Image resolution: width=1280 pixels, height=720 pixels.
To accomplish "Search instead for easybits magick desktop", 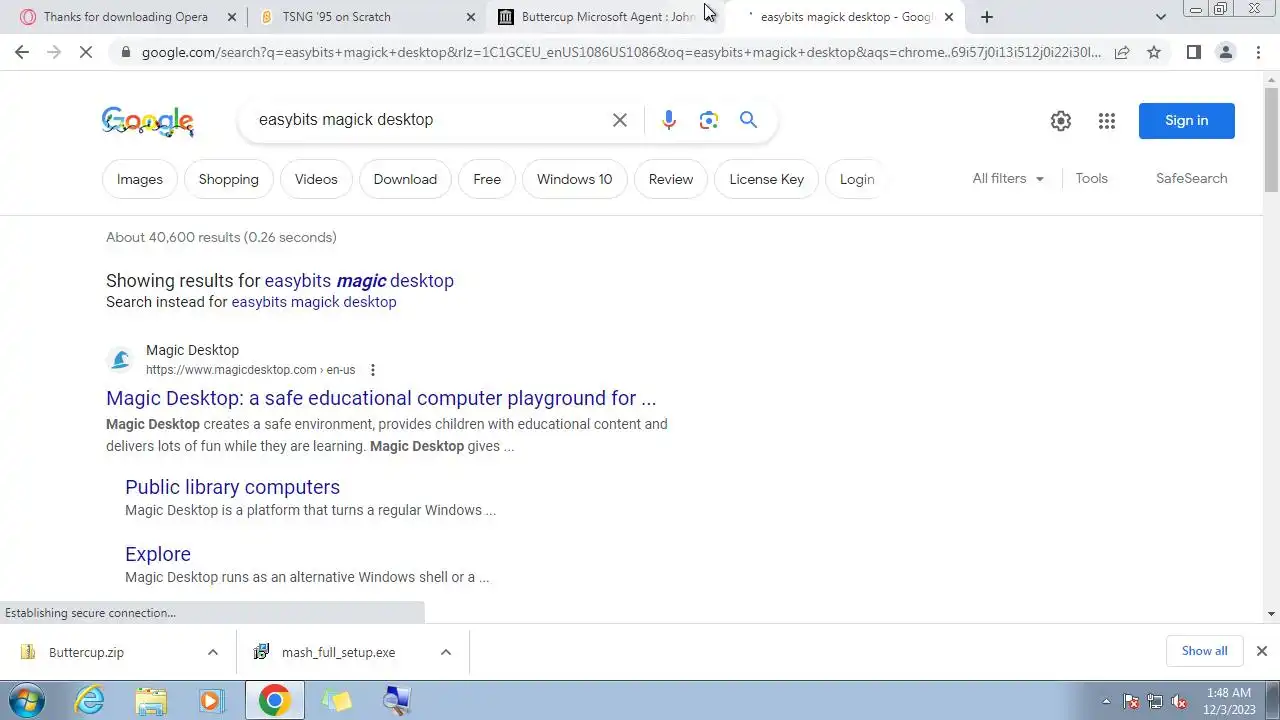I will tap(314, 302).
